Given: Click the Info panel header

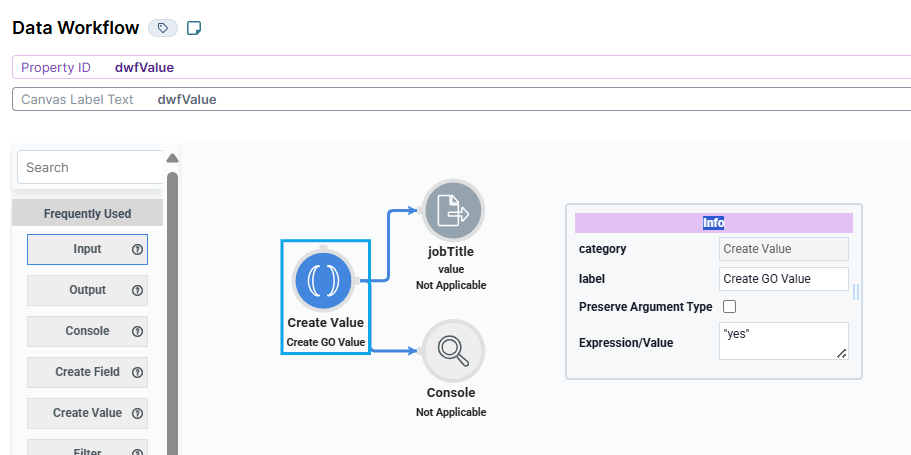Looking at the screenshot, I should click(x=713, y=223).
